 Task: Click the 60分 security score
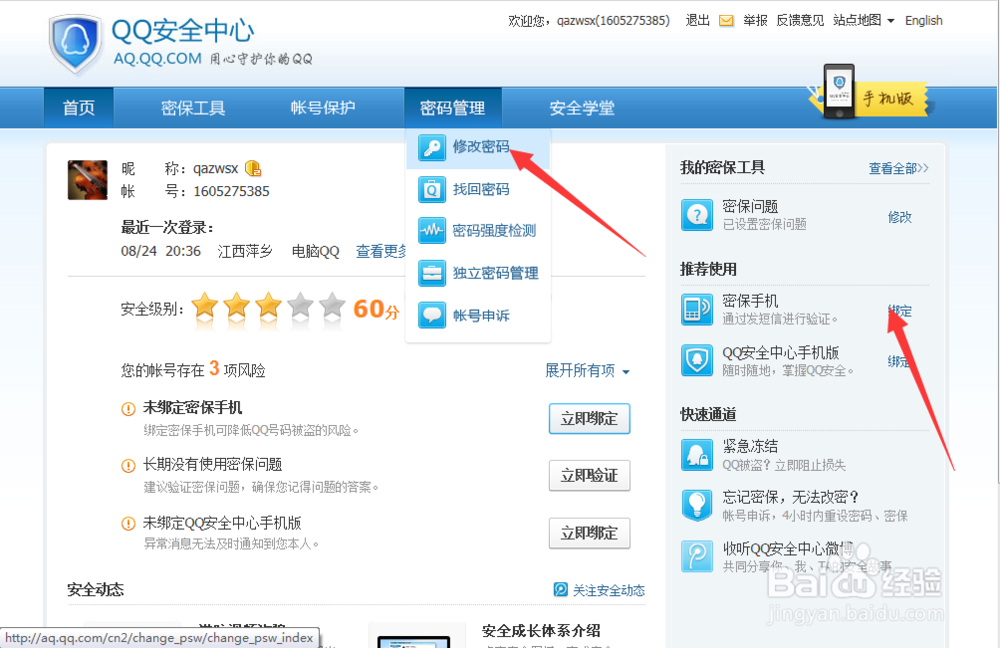[x=376, y=309]
